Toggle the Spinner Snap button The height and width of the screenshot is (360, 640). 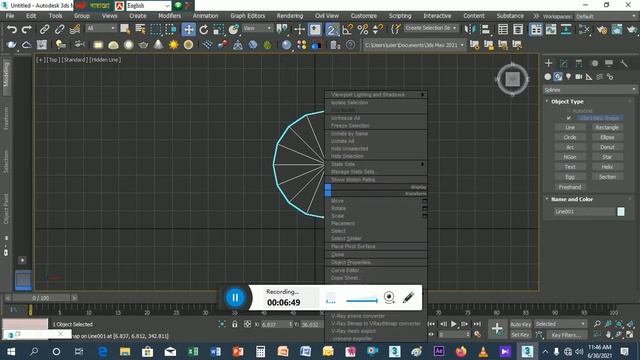(x=378, y=29)
